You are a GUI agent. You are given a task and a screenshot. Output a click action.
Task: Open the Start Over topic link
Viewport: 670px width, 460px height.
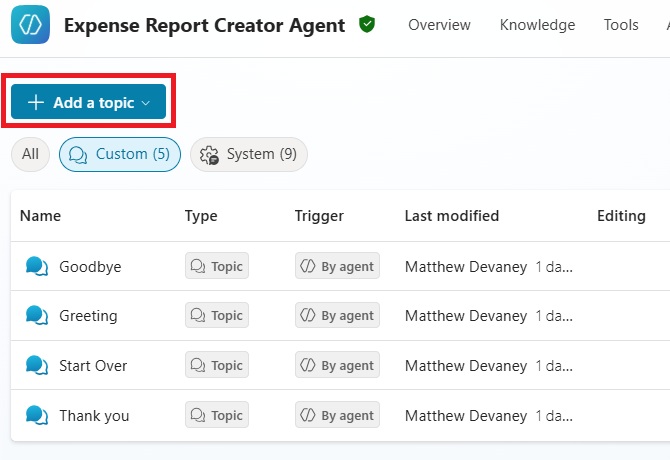pos(93,366)
